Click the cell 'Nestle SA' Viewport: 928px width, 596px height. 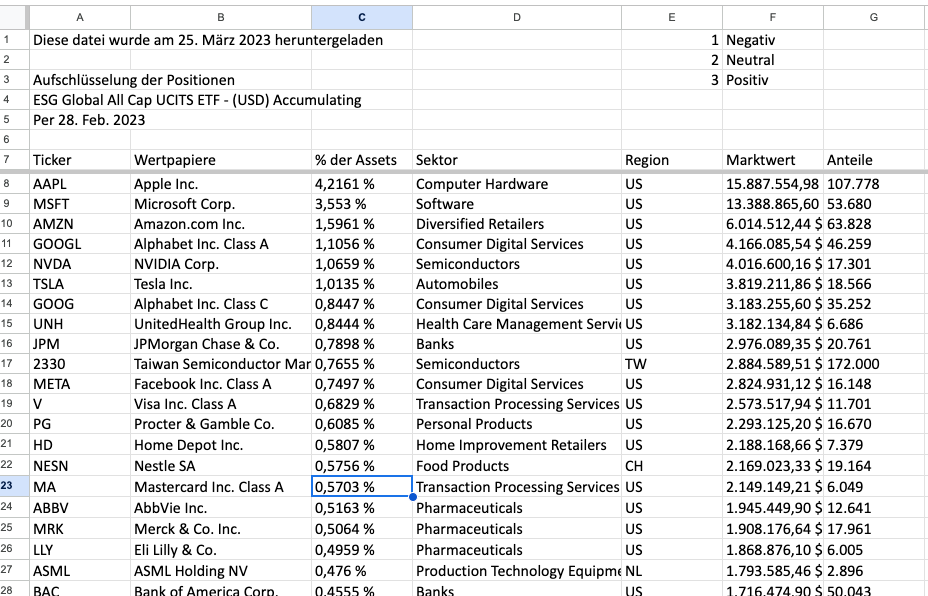pos(221,466)
